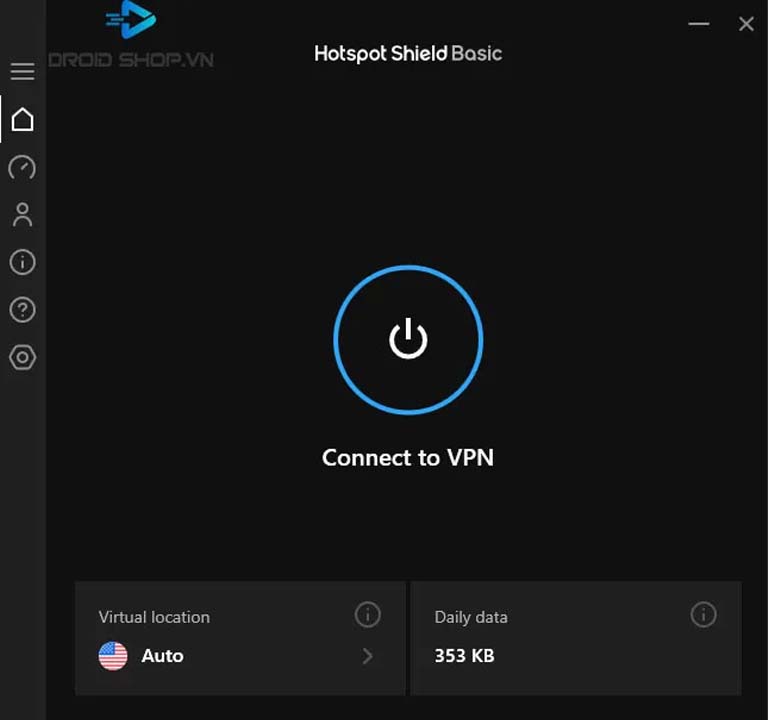Close the Hotspot Shield window
This screenshot has height=720, width=768.
point(746,24)
